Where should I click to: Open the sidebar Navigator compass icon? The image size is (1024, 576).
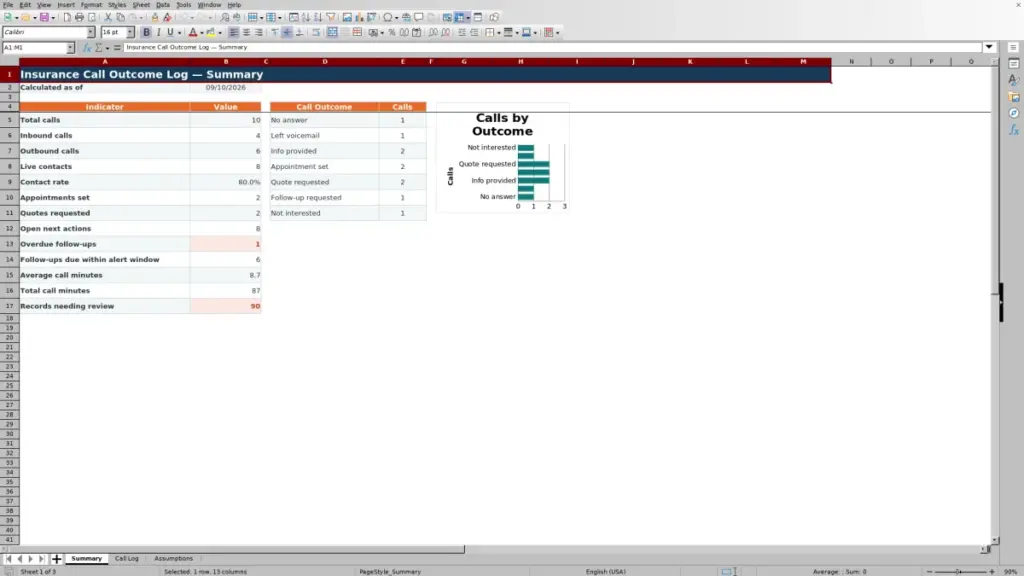pyautogui.click(x=1014, y=113)
